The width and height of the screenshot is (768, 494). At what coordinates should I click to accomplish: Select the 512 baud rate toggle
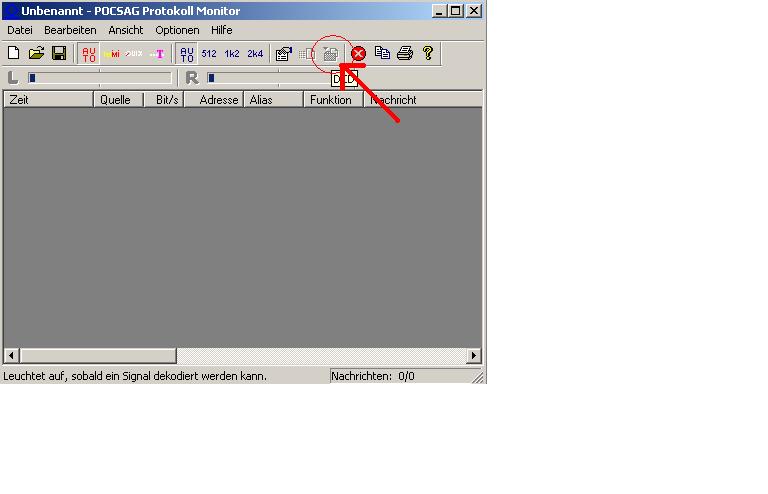(x=209, y=54)
